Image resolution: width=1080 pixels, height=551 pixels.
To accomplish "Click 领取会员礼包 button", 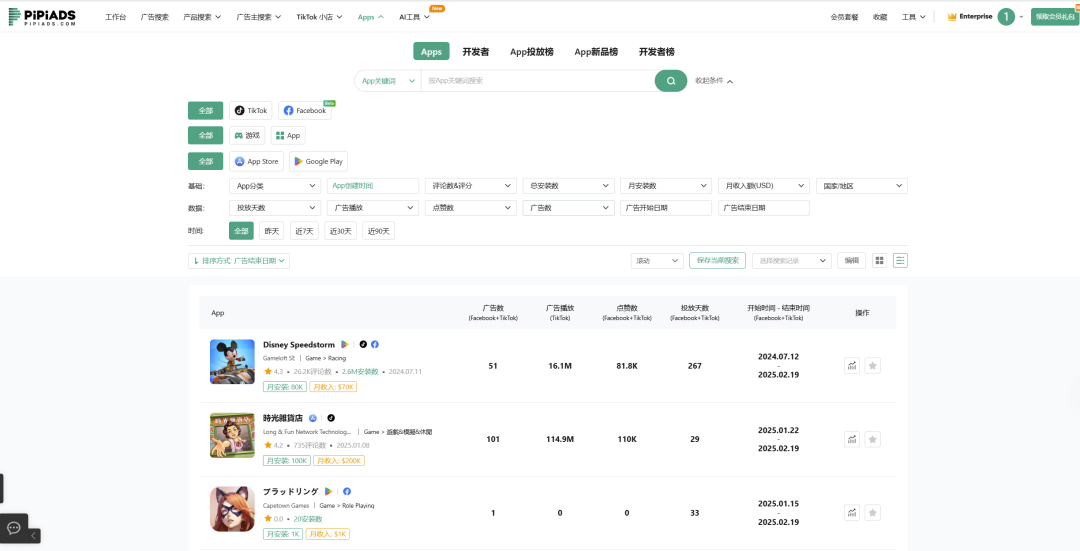I will pos(1055,17).
